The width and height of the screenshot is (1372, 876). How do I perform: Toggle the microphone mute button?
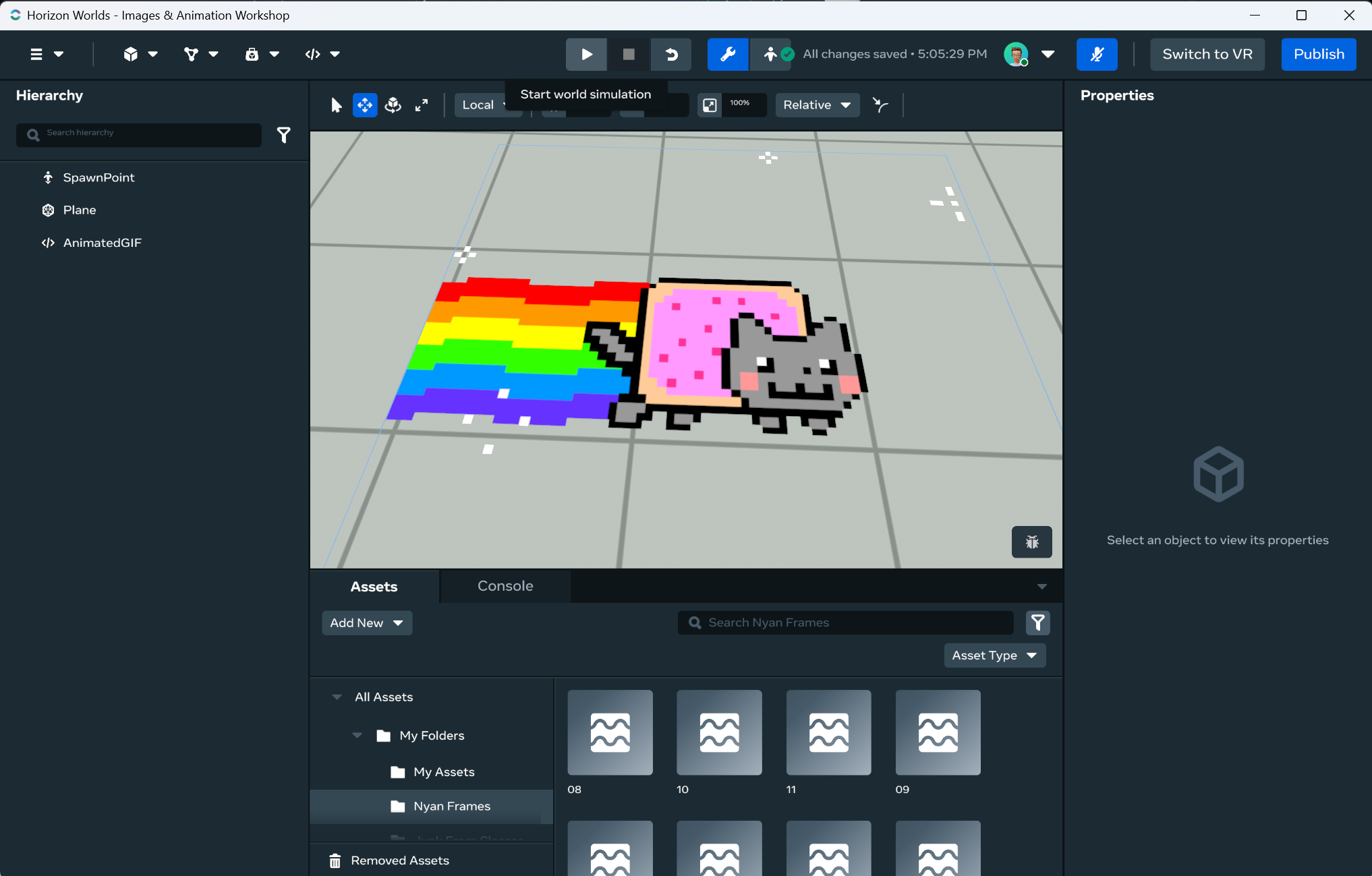pos(1097,55)
